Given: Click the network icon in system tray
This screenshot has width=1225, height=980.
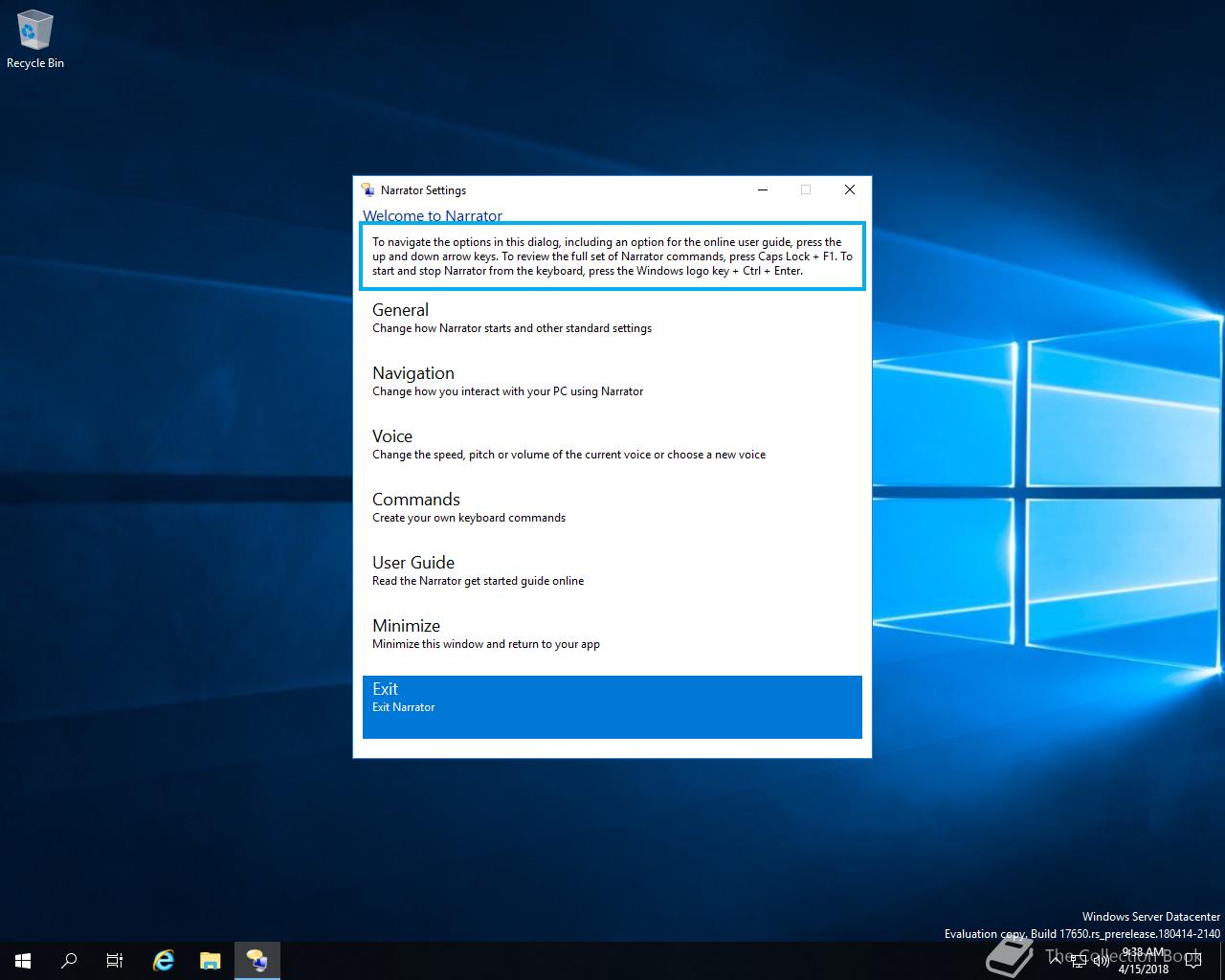Looking at the screenshot, I should point(1079,961).
